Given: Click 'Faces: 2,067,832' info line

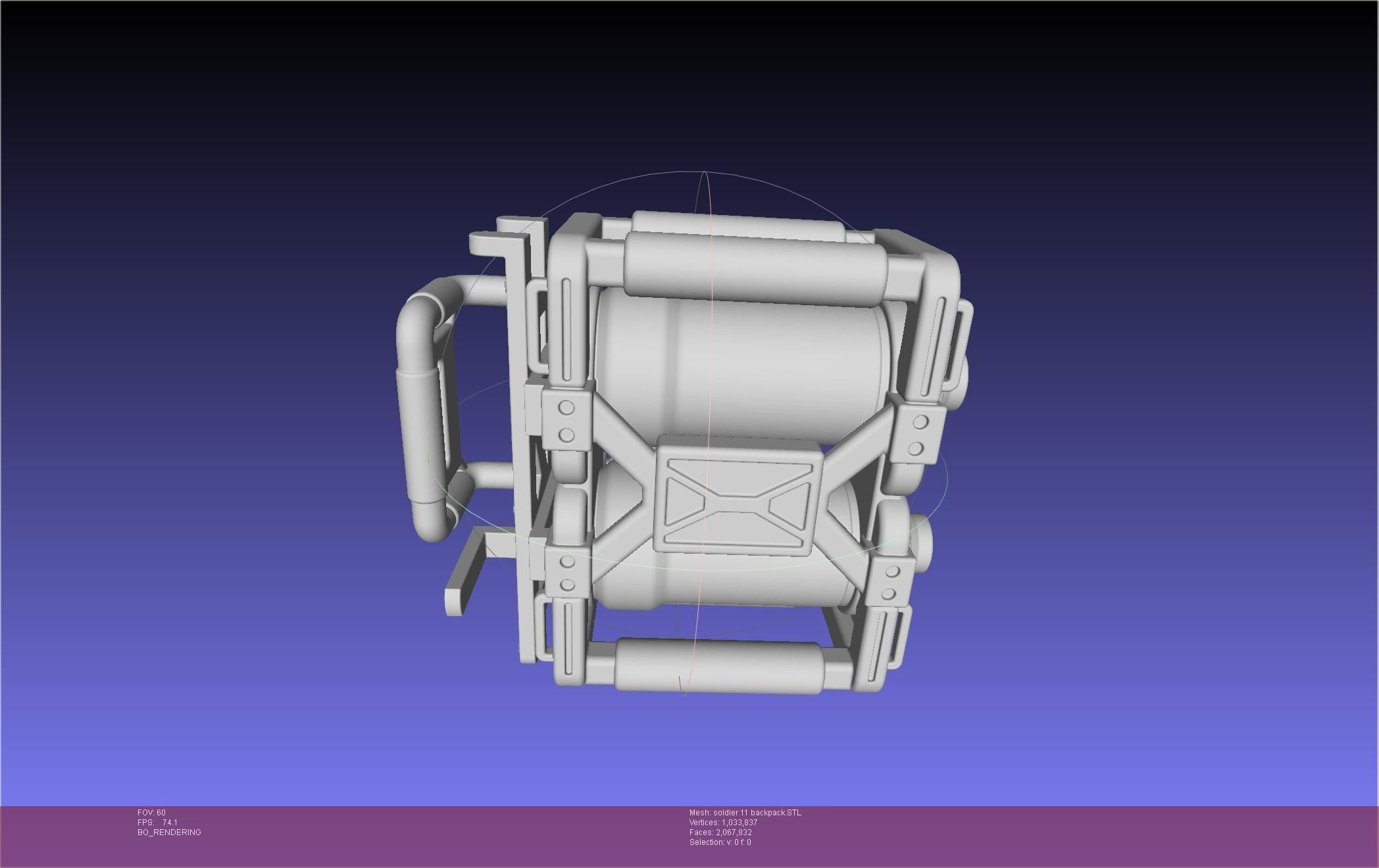Looking at the screenshot, I should point(720,832).
